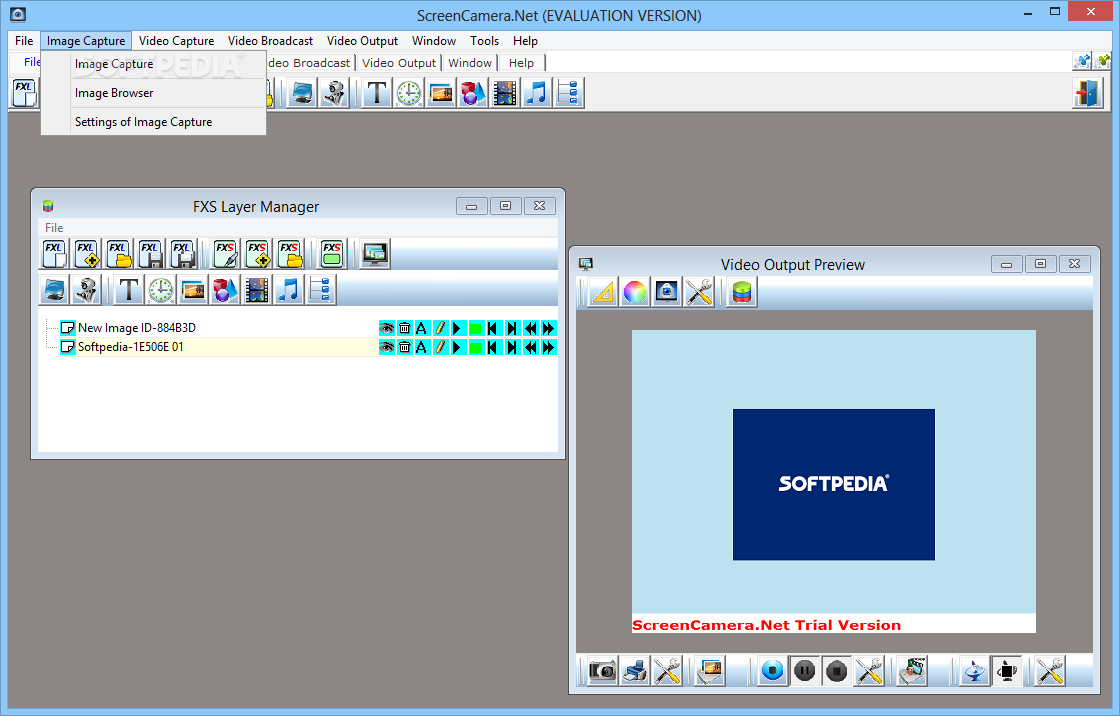This screenshot has height=716, width=1120.
Task: Open the Tools menu
Action: tap(484, 41)
